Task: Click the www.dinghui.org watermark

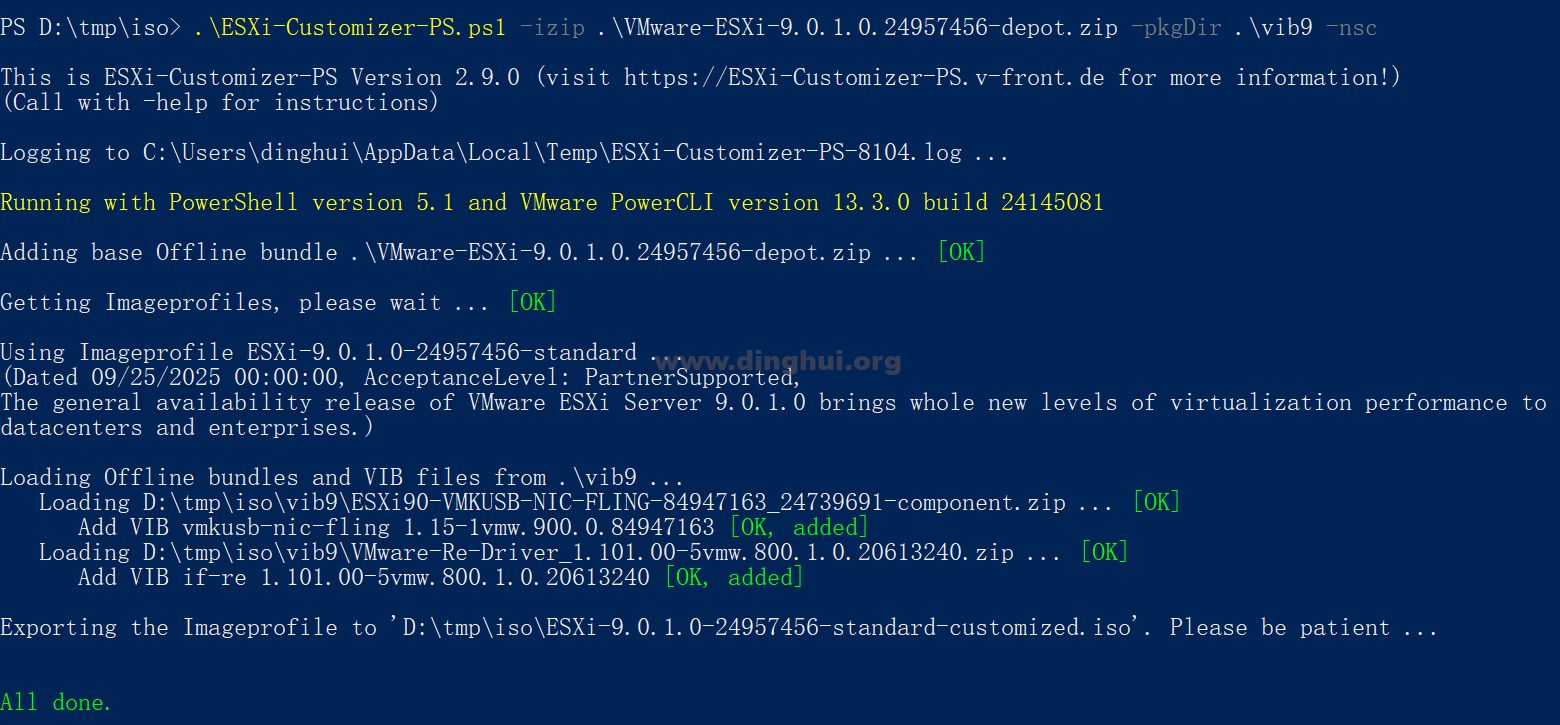Action: [778, 362]
